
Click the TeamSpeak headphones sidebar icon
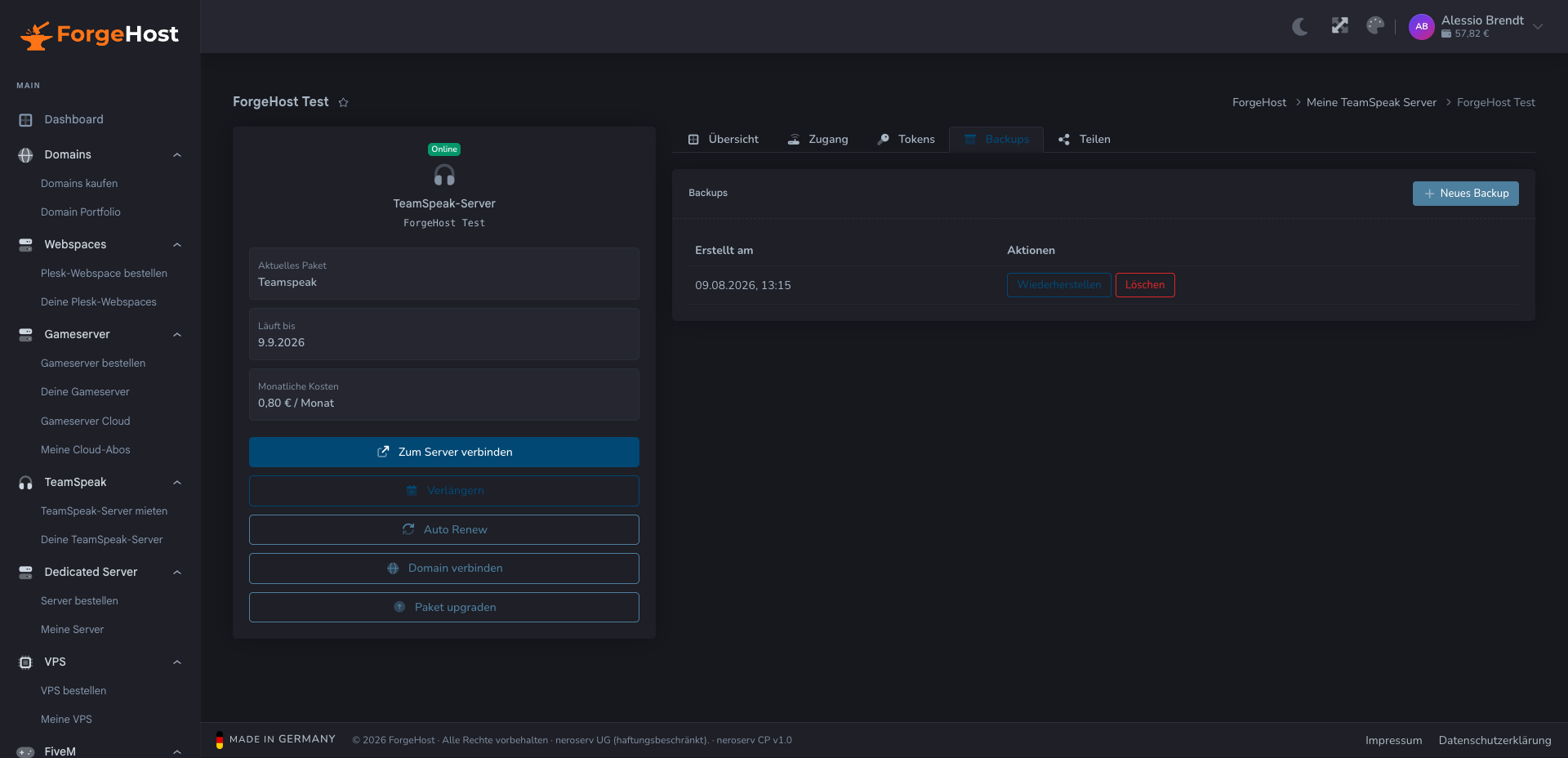click(25, 483)
